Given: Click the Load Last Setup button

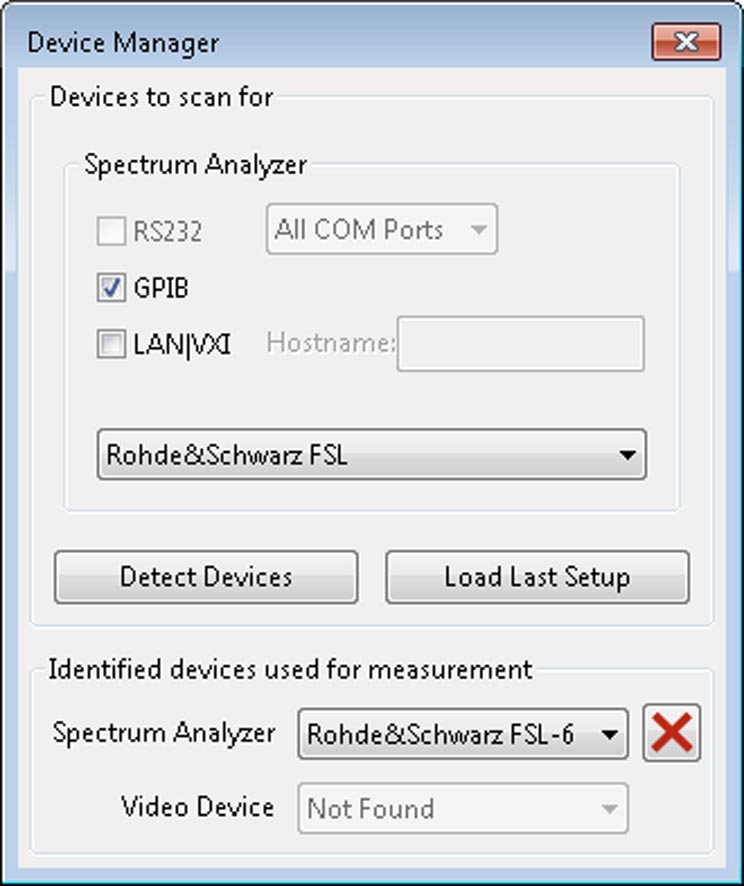Looking at the screenshot, I should (x=537, y=577).
